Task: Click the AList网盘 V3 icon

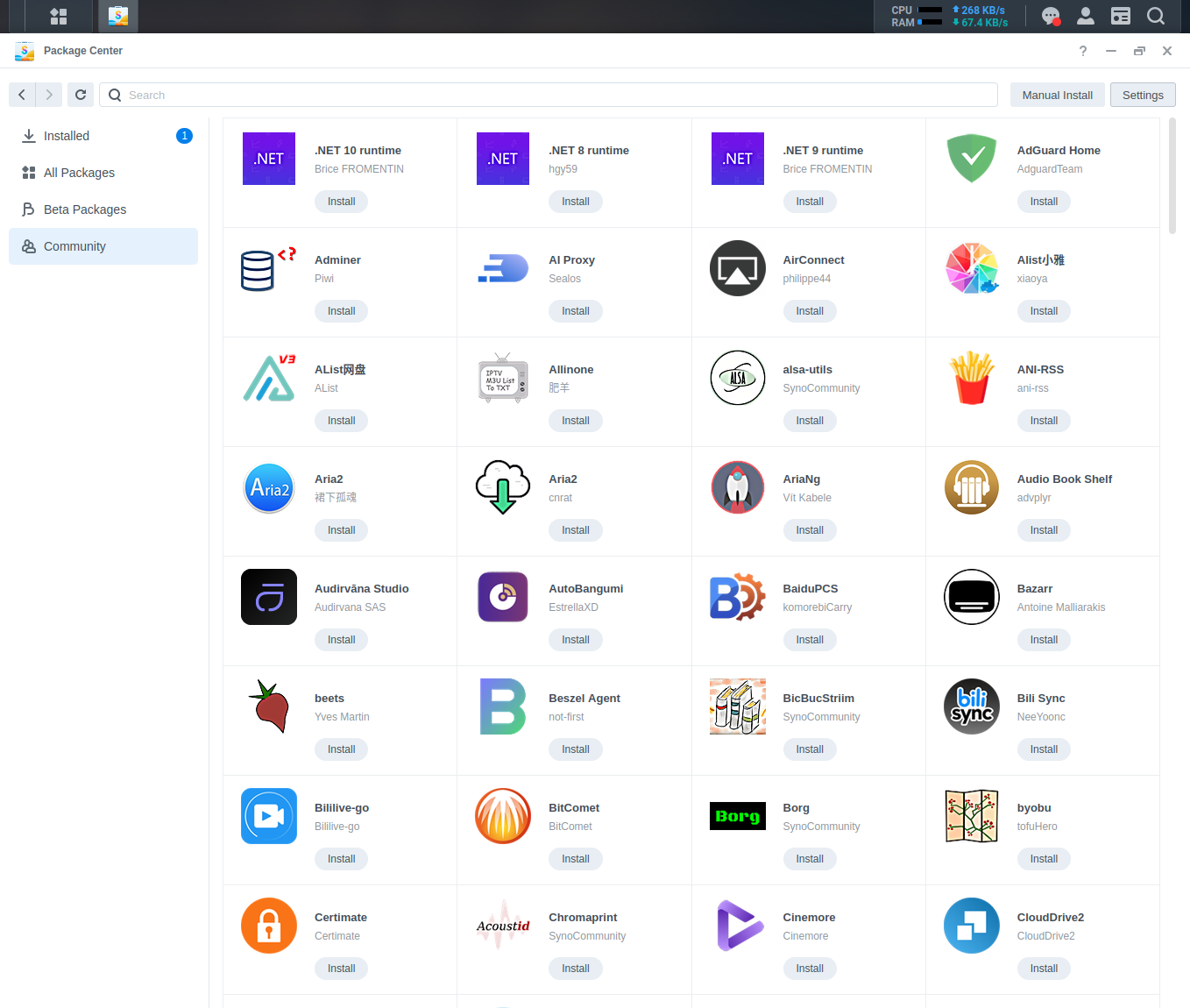Action: tap(269, 378)
